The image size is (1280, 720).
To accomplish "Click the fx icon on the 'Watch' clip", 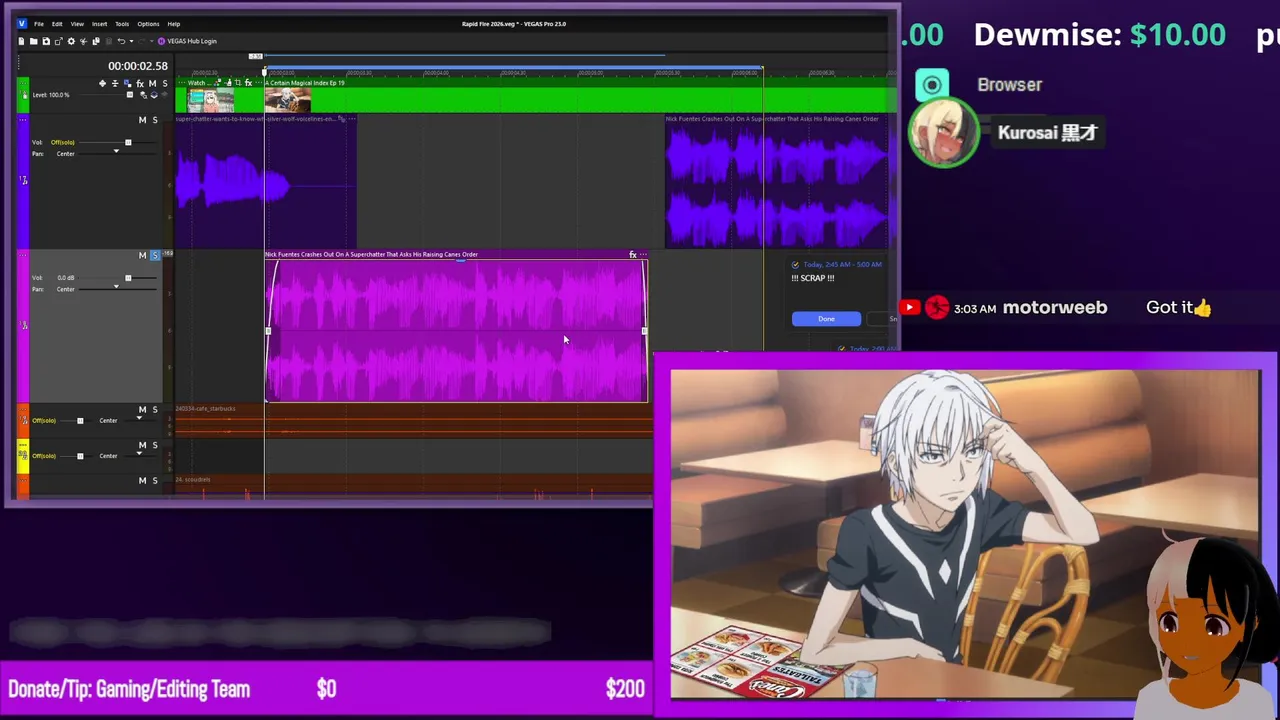I will point(248,83).
